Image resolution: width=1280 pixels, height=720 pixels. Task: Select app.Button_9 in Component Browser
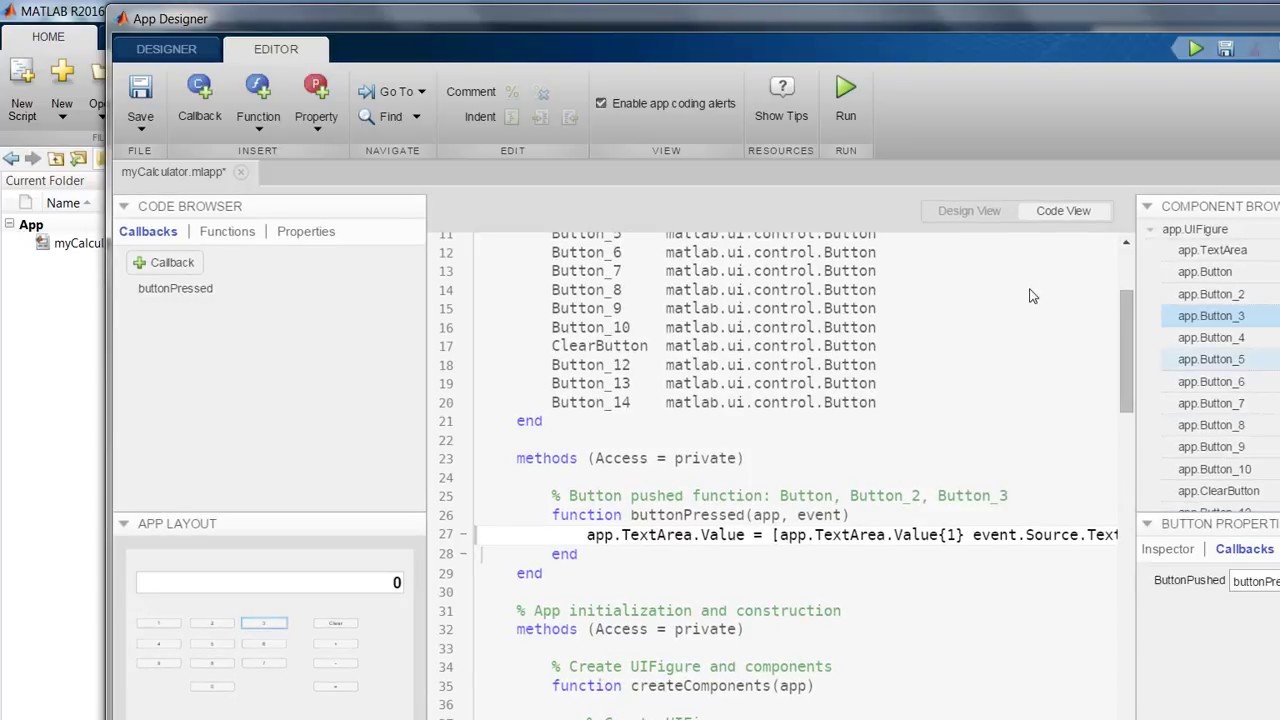coord(1211,447)
